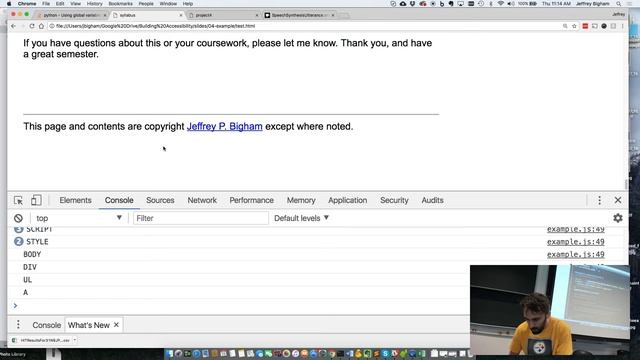Toggle the device toolbar icon
The image size is (640, 360).
(x=36, y=200)
